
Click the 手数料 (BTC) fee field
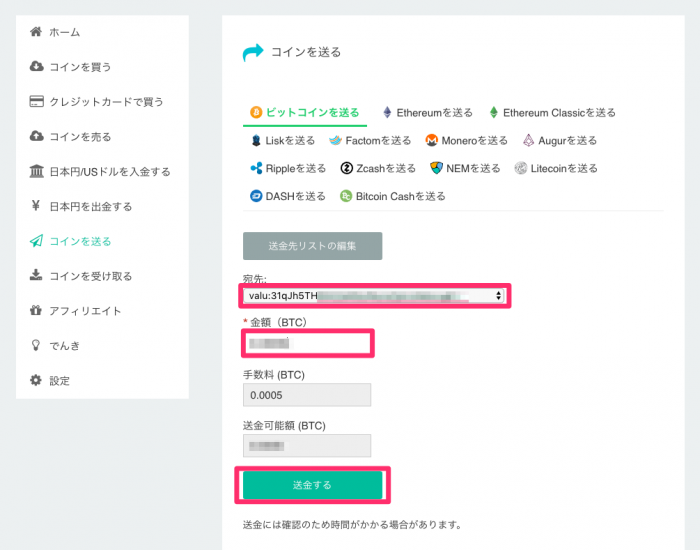(307, 395)
